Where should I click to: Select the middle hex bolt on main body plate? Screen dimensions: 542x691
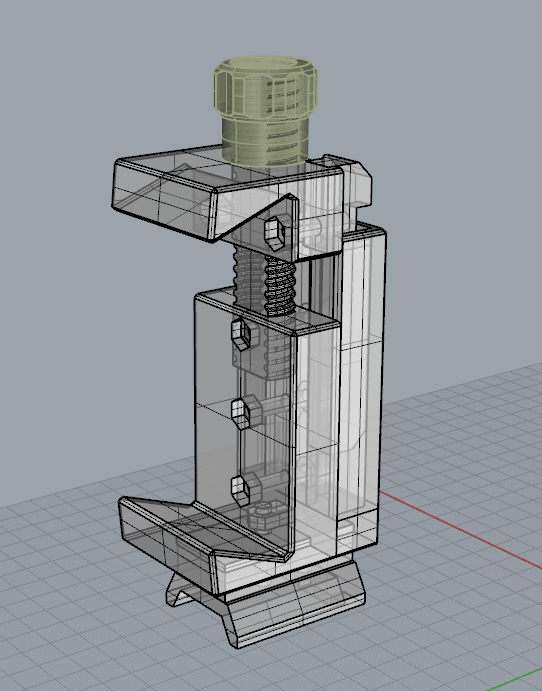(x=241, y=412)
